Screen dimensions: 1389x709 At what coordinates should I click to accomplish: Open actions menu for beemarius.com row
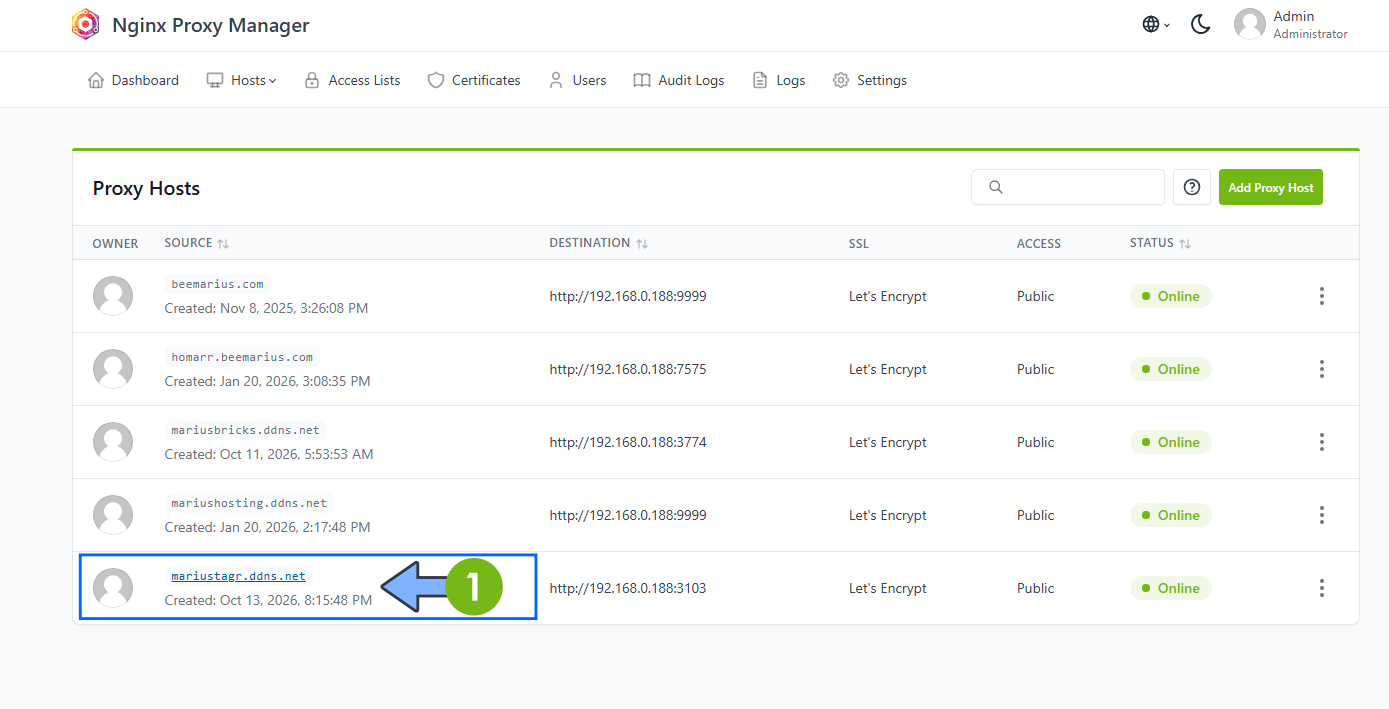coord(1322,296)
